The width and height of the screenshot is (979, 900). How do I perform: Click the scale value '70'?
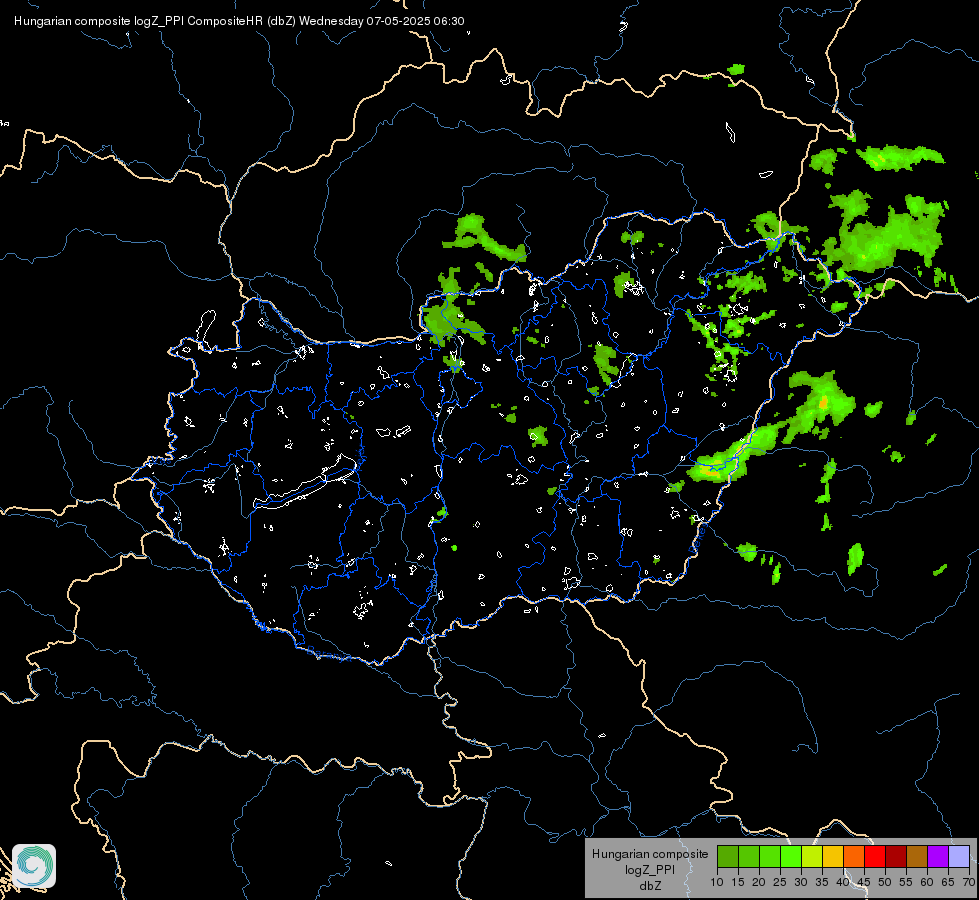click(969, 882)
